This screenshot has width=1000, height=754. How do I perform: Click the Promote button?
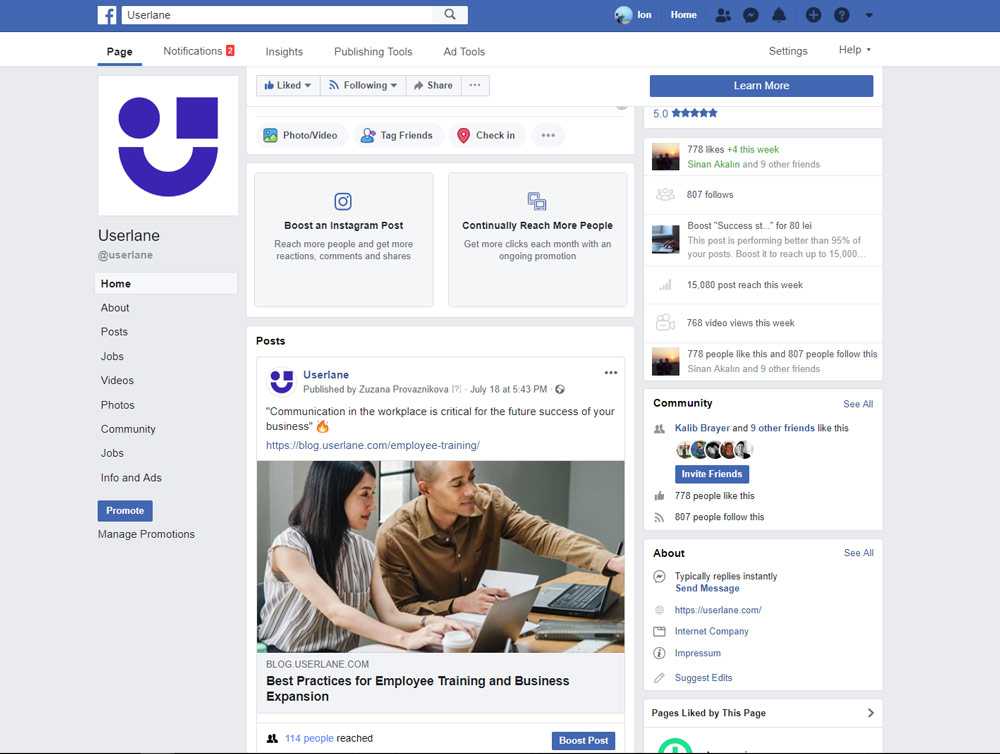[x=125, y=510]
